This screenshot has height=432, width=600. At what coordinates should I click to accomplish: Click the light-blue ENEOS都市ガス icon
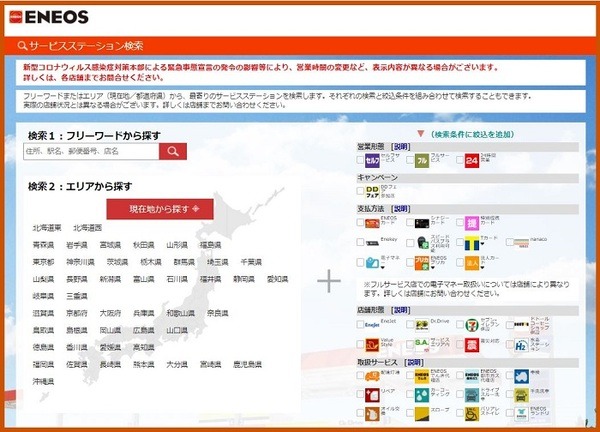click(471, 376)
